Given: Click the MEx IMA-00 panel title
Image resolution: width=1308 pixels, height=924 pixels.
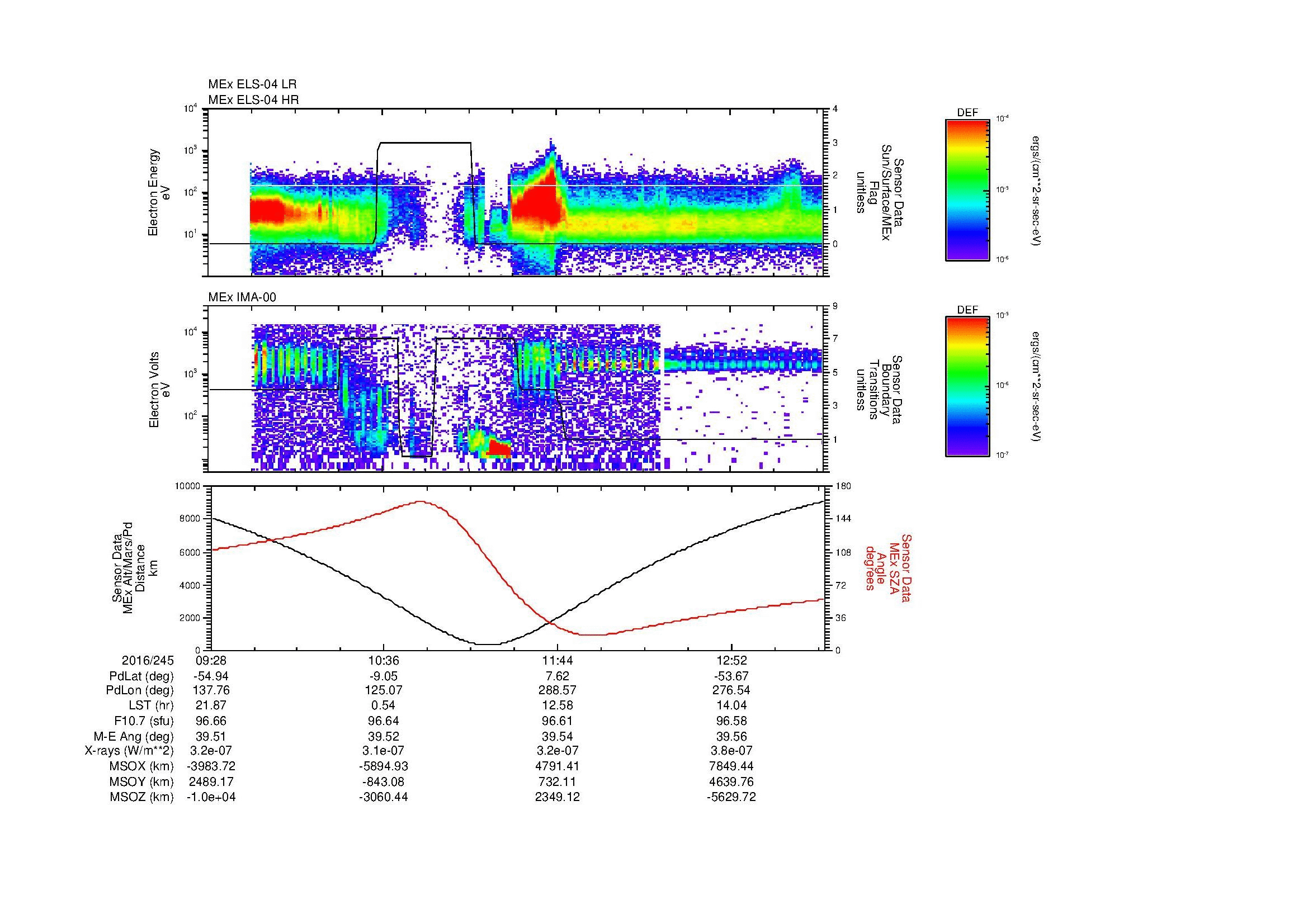Looking at the screenshot, I should [242, 297].
